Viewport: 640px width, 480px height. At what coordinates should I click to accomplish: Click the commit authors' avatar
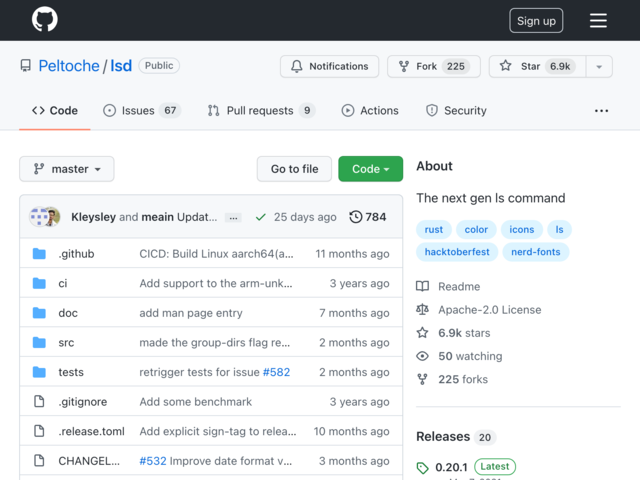click(x=45, y=217)
